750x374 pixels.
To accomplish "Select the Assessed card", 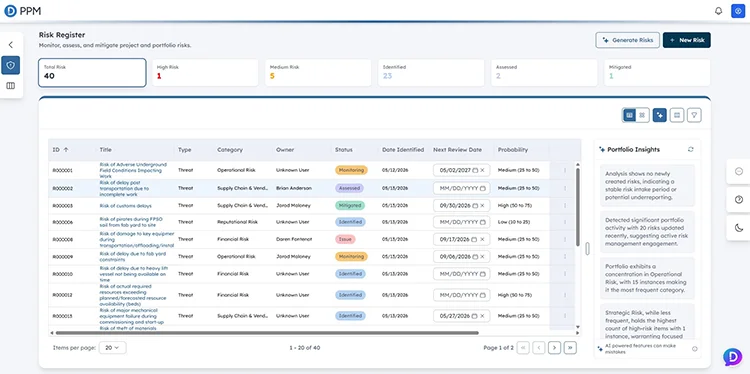I will [x=544, y=73].
